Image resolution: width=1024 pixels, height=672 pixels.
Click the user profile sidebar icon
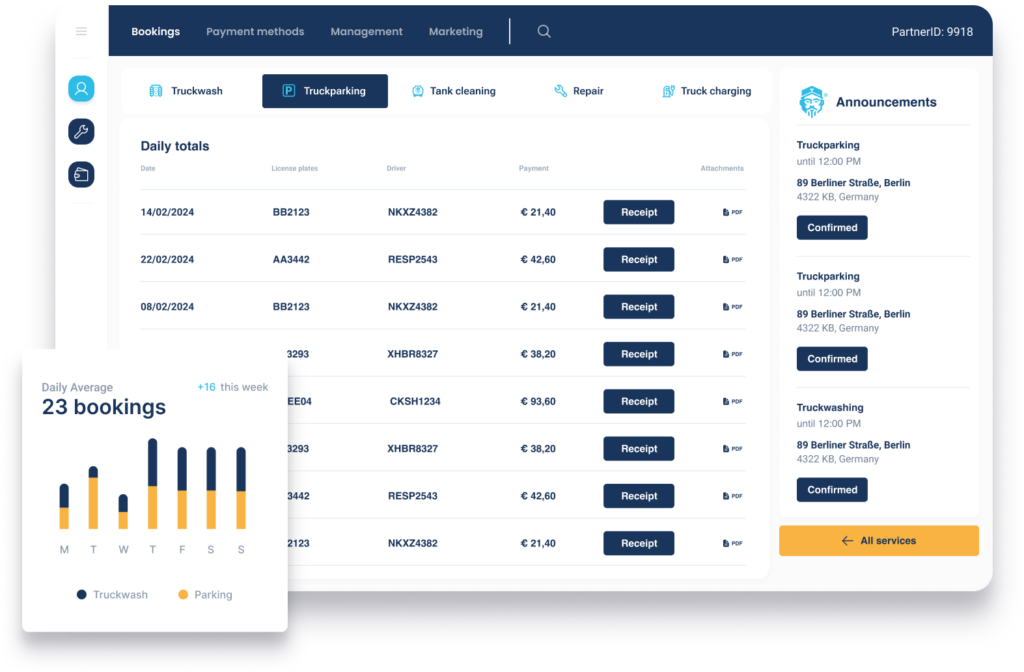click(x=81, y=89)
